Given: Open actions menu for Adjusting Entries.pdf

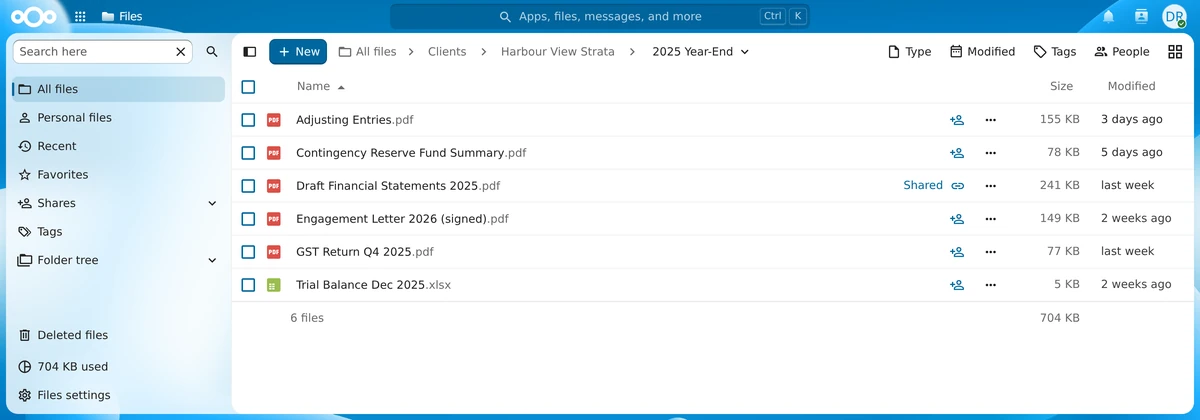Looking at the screenshot, I should point(990,119).
